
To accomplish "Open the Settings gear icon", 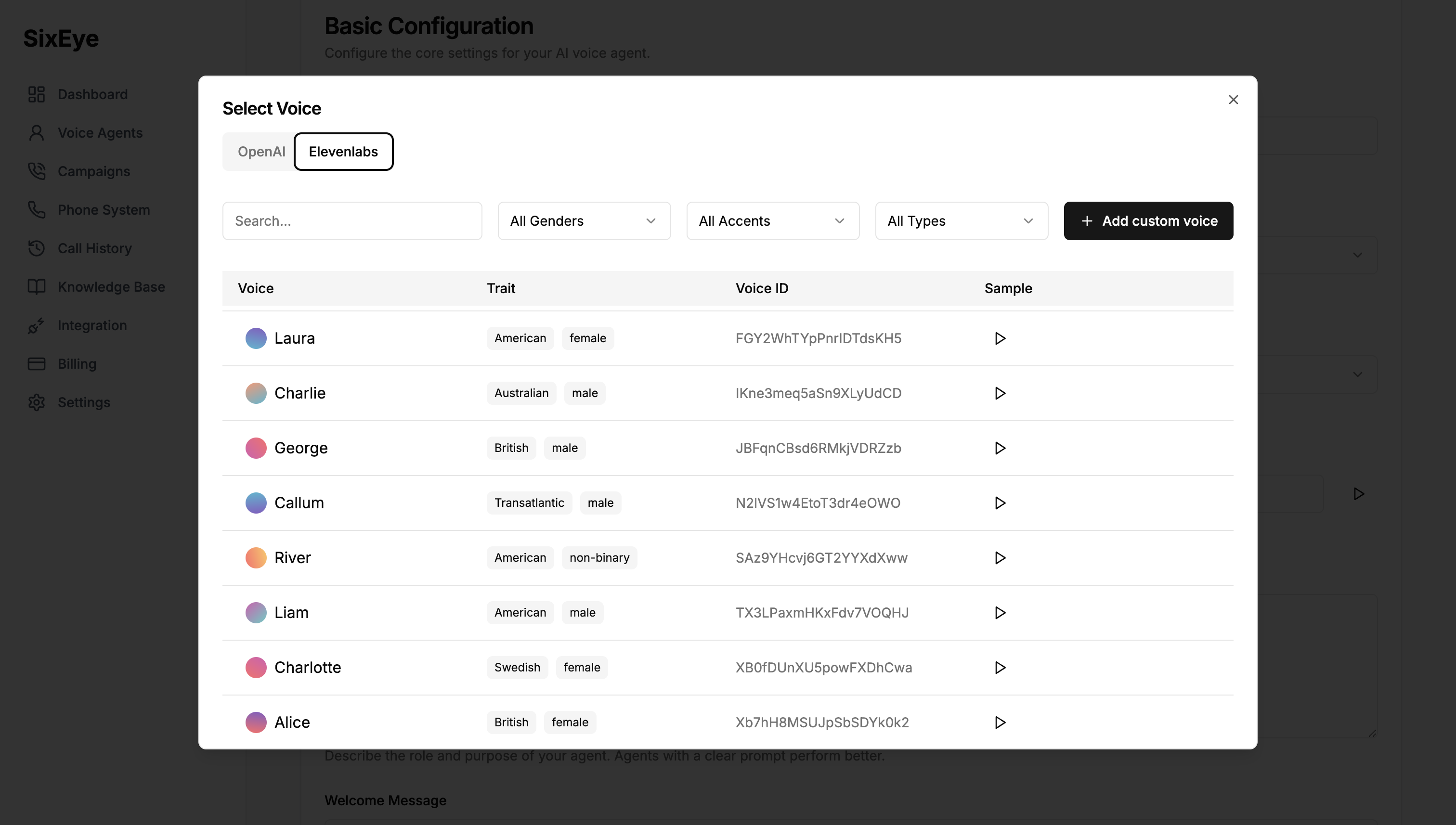I will (x=36, y=402).
